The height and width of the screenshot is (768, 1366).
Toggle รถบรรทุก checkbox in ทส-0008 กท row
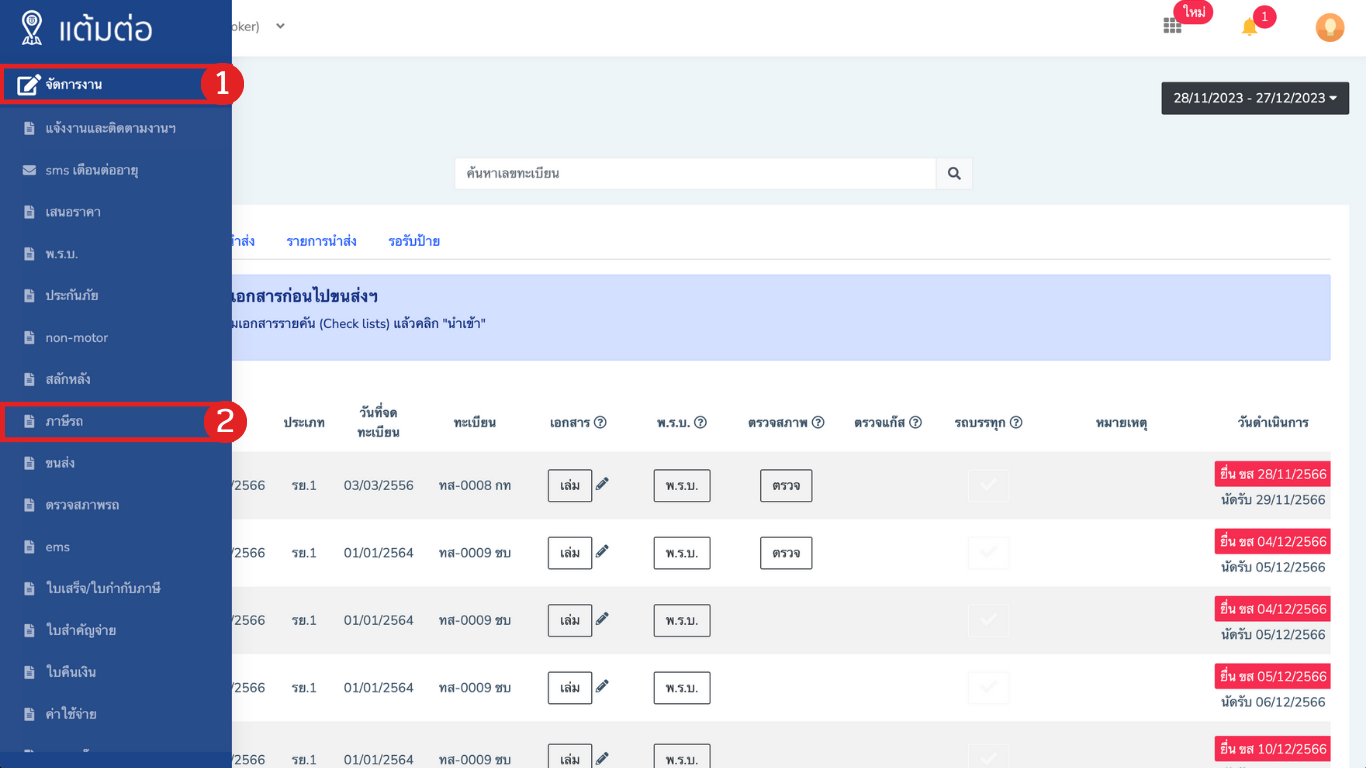(988, 485)
